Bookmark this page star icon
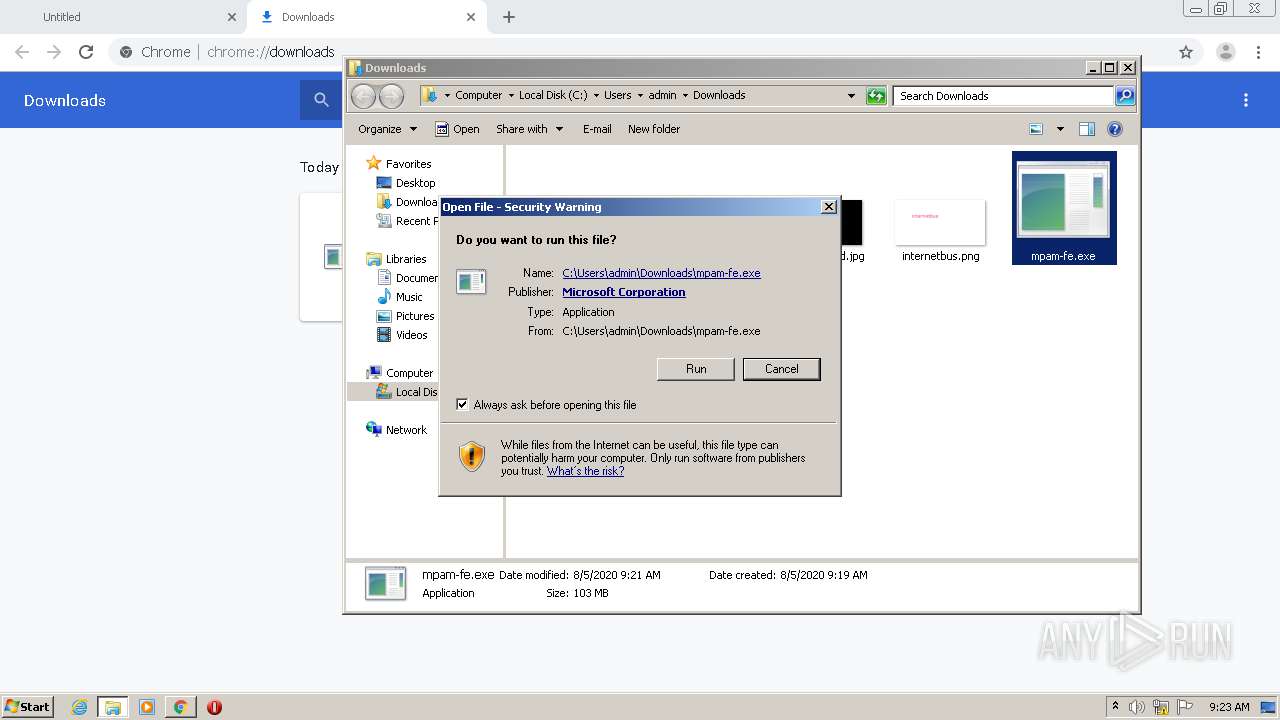This screenshot has width=1280, height=720. point(1186,52)
